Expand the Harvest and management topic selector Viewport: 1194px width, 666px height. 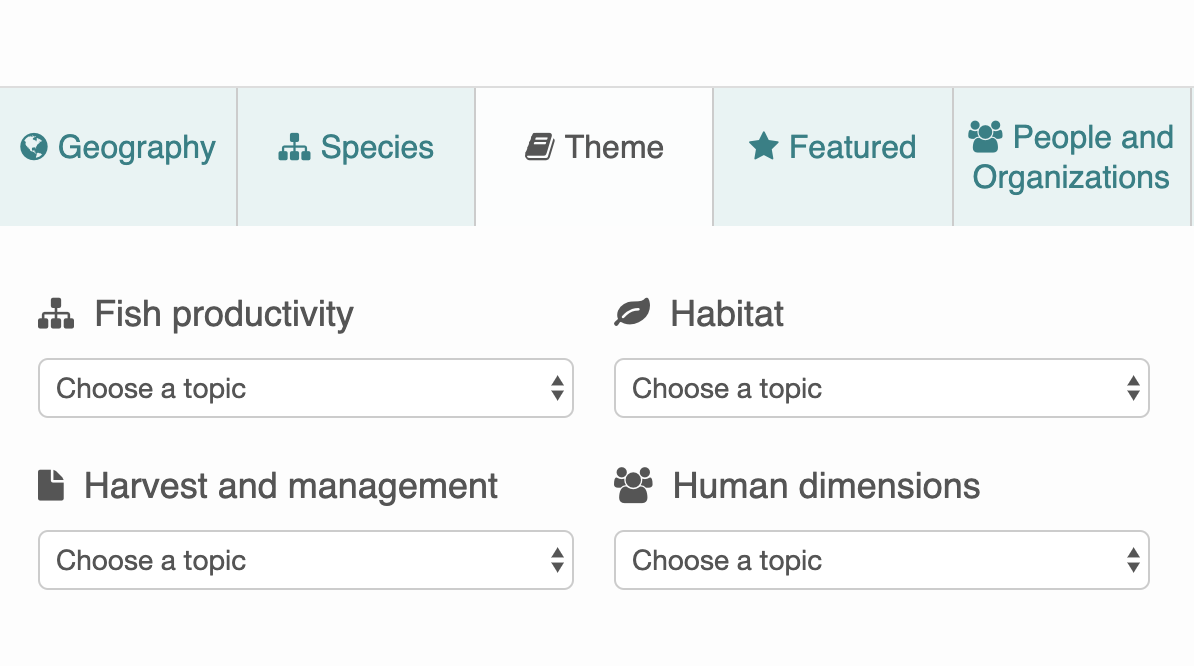coord(306,560)
